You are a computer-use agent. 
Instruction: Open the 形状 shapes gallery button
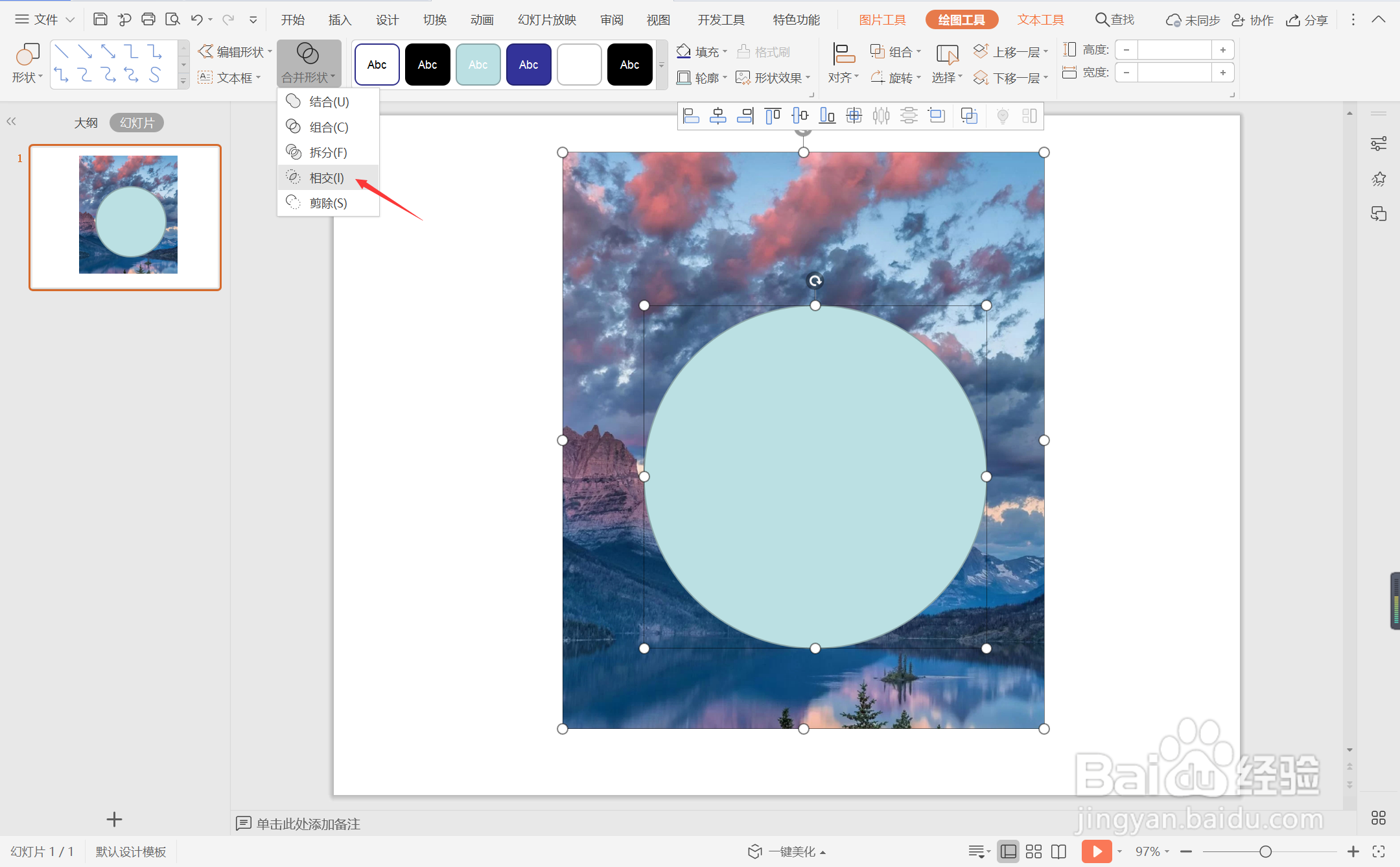27,64
